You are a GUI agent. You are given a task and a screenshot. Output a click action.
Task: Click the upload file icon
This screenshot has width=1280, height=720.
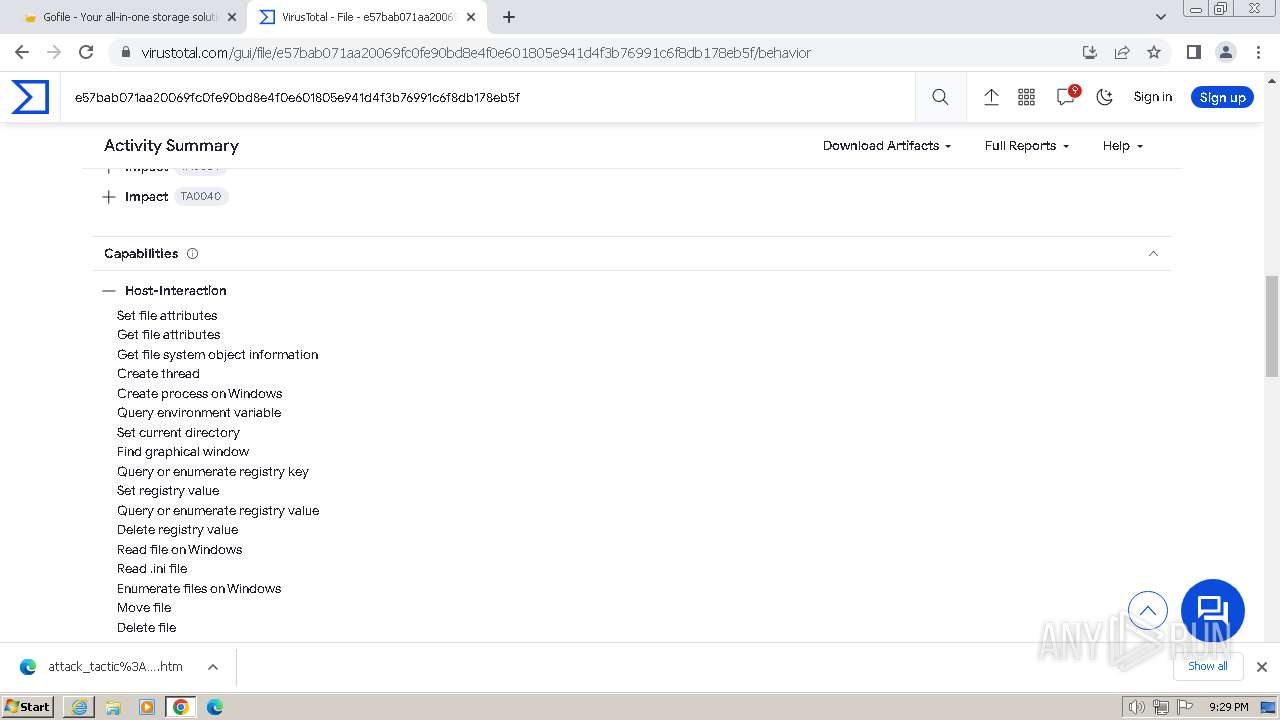[991, 97]
